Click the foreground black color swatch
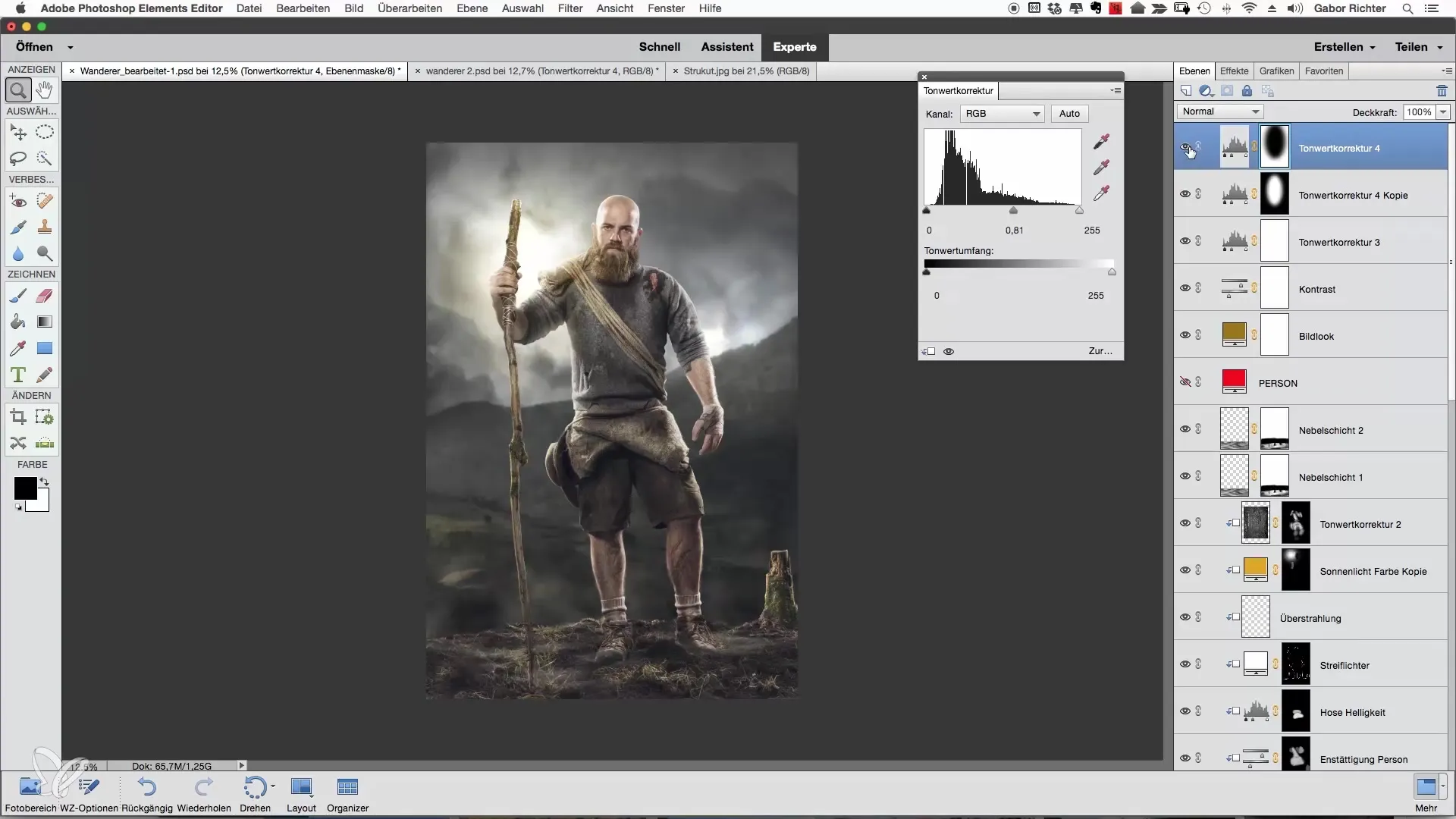 (24, 488)
